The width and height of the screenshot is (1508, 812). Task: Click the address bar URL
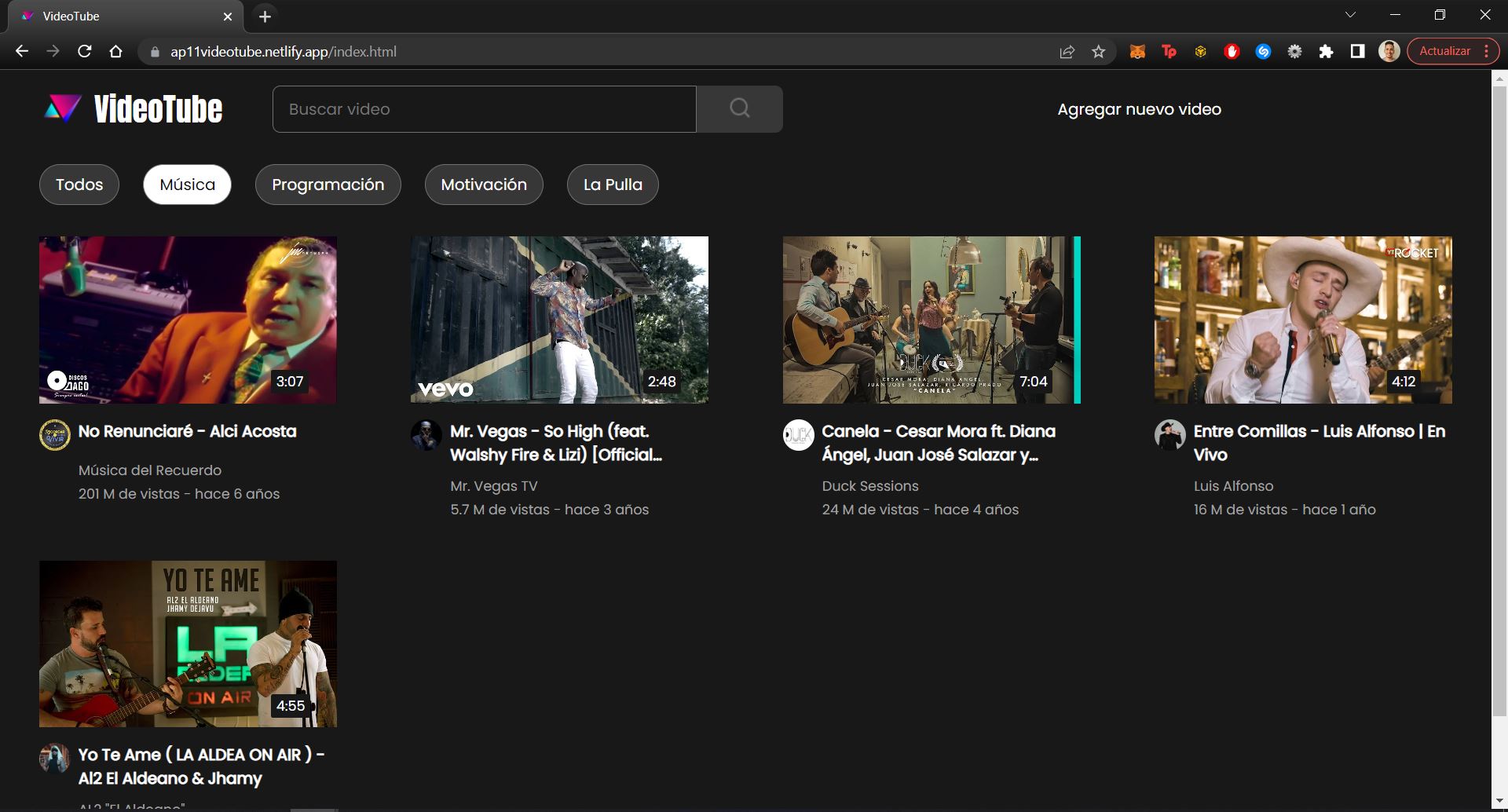pos(284,52)
